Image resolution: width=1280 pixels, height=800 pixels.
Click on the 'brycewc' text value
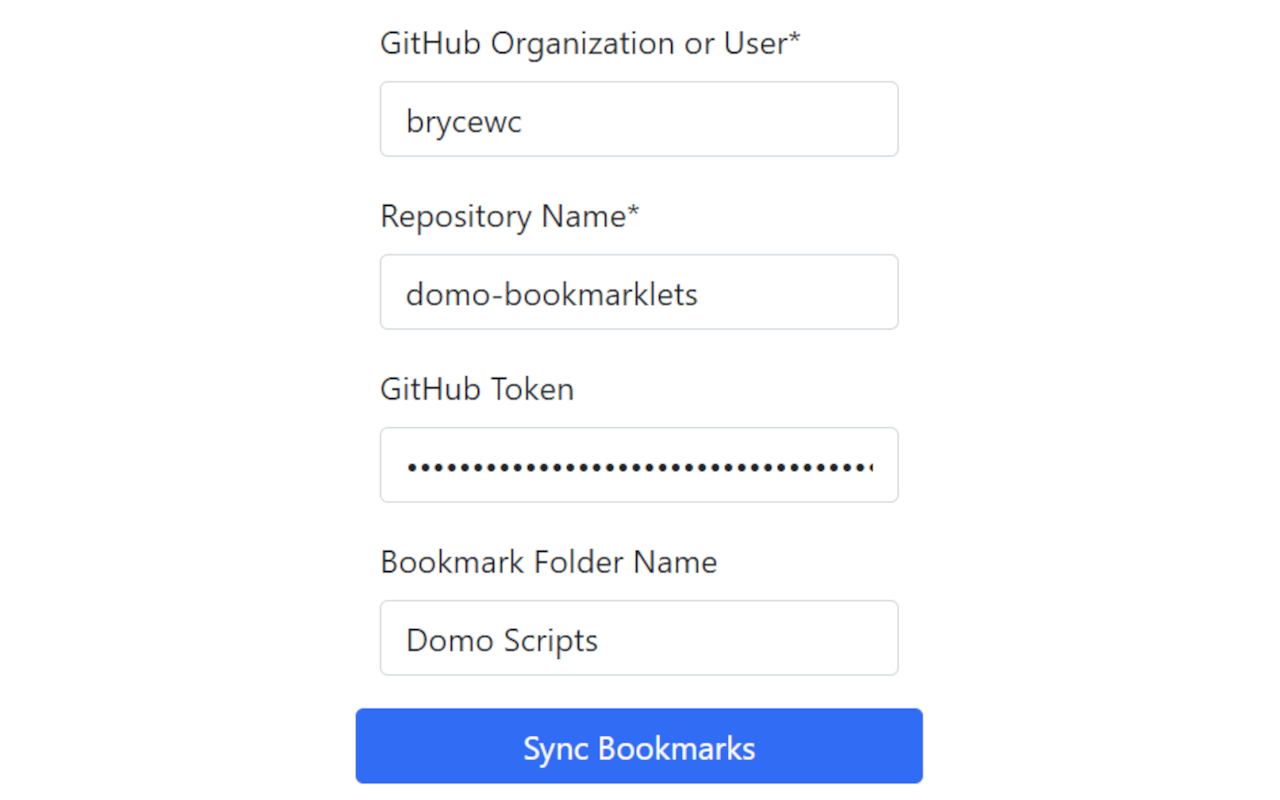[x=464, y=122]
